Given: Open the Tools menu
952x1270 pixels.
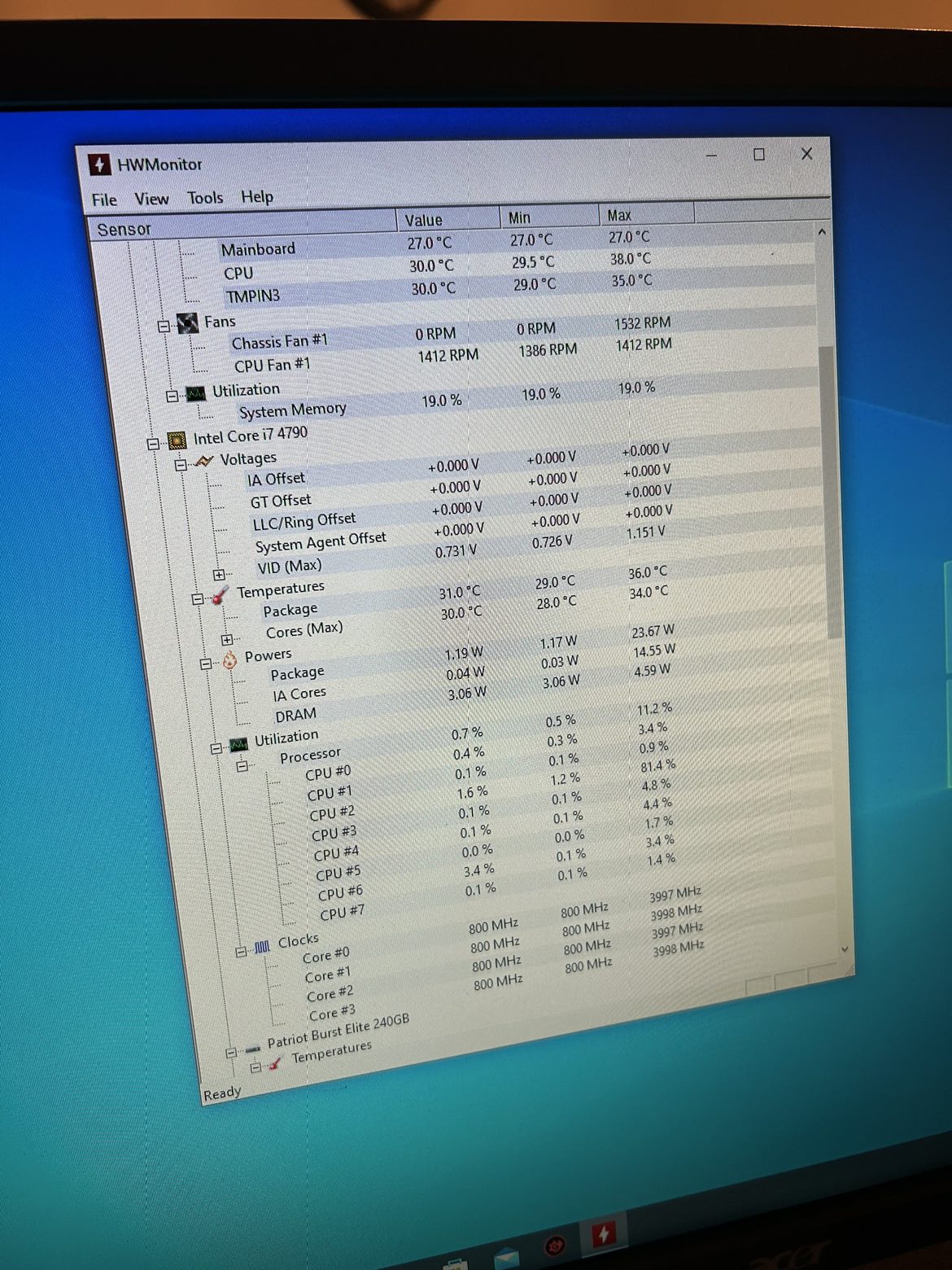Looking at the screenshot, I should point(205,198).
